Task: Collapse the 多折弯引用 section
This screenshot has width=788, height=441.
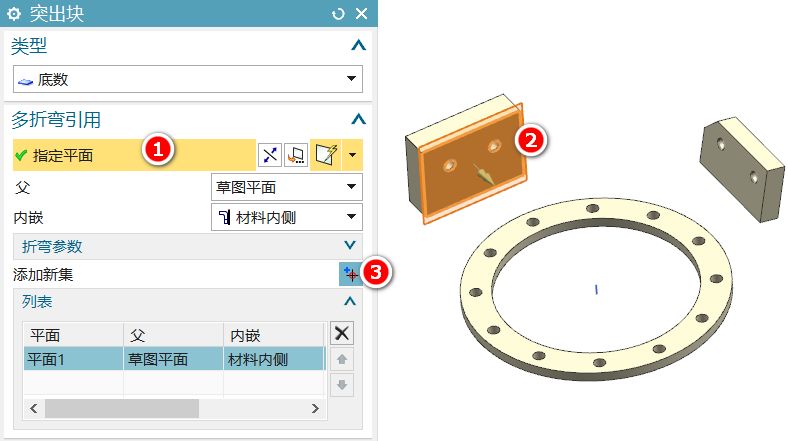Action: click(358, 119)
